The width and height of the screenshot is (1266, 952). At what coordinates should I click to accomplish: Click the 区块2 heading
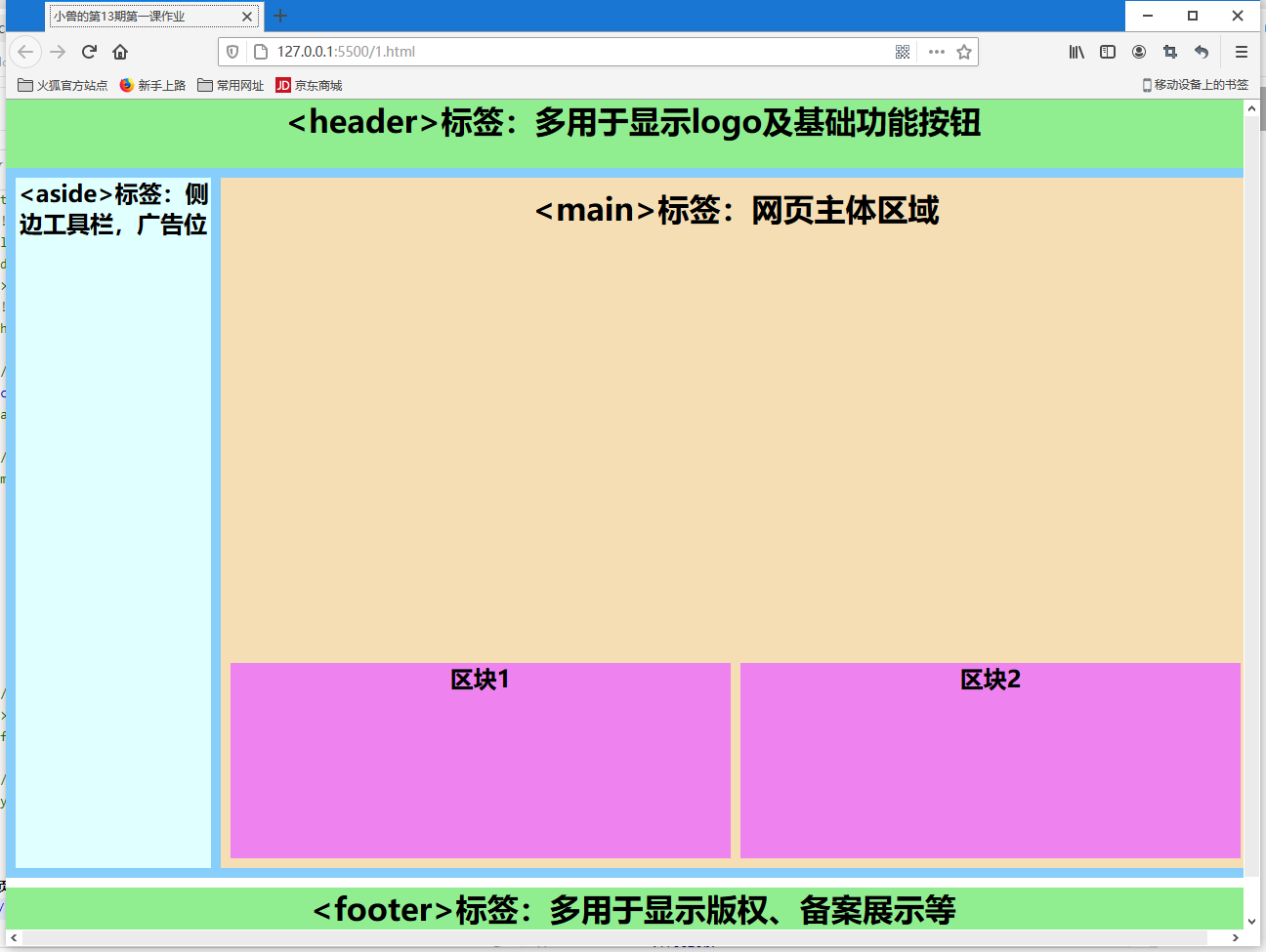pos(990,680)
